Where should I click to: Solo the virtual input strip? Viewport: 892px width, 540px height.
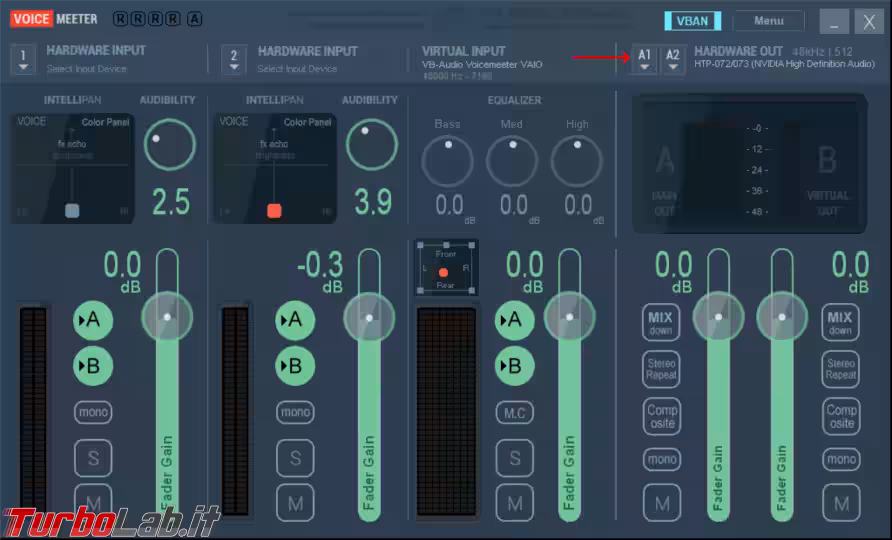pos(514,458)
